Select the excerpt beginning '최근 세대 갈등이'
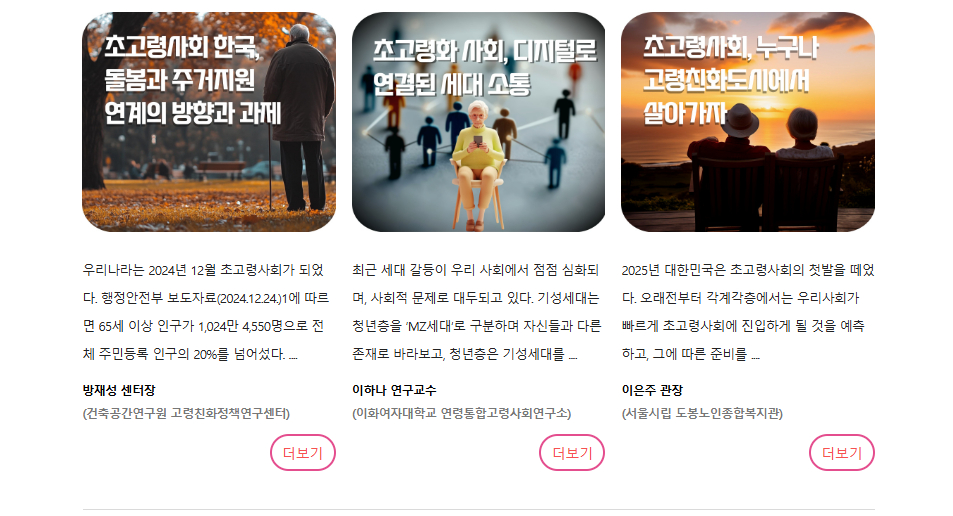953x516 pixels. pyautogui.click(x=476, y=312)
